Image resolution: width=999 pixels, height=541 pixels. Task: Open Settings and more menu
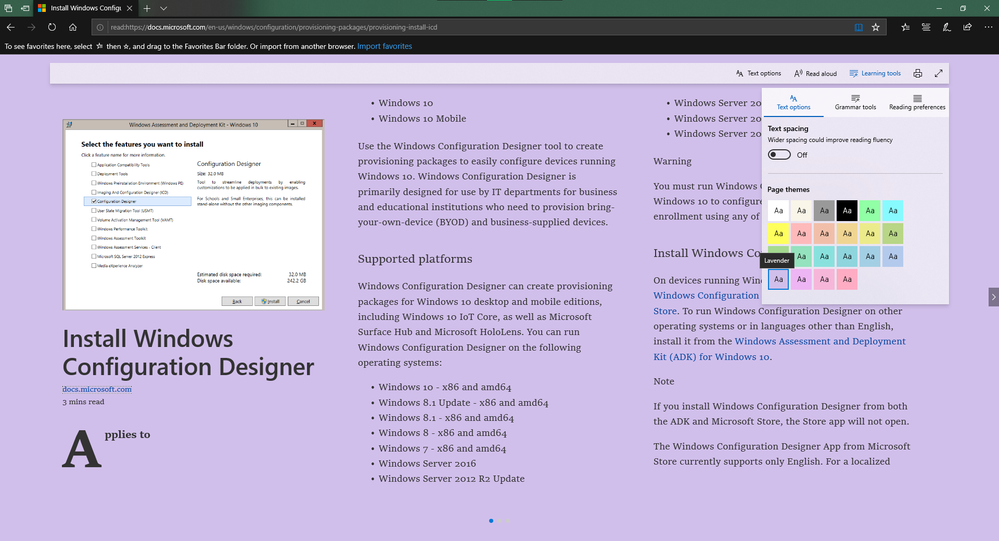coord(988,27)
